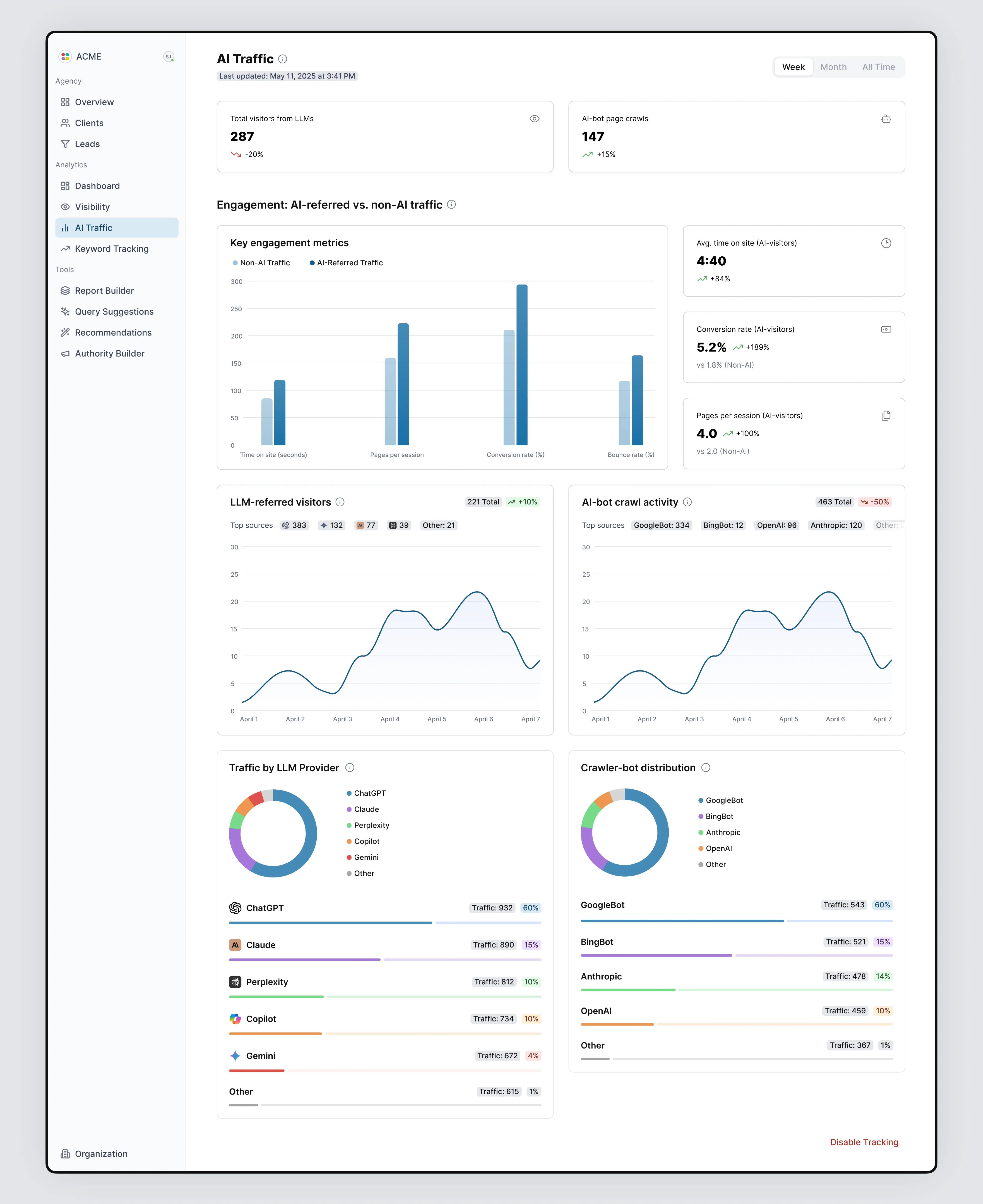983x1204 pixels.
Task: Click the ChatGPT logo in provider list
Action: click(x=235, y=908)
